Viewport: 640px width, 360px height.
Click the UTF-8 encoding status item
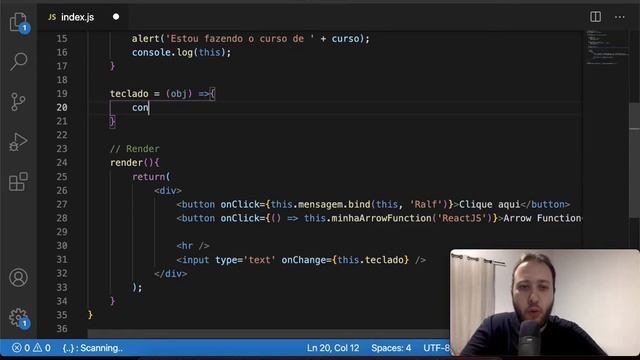point(436,348)
